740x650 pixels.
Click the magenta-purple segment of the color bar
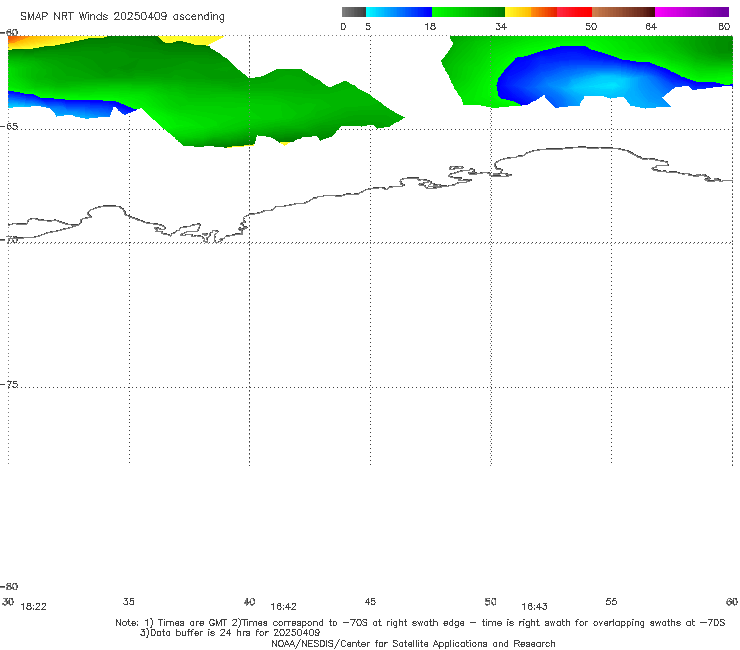click(x=692, y=12)
